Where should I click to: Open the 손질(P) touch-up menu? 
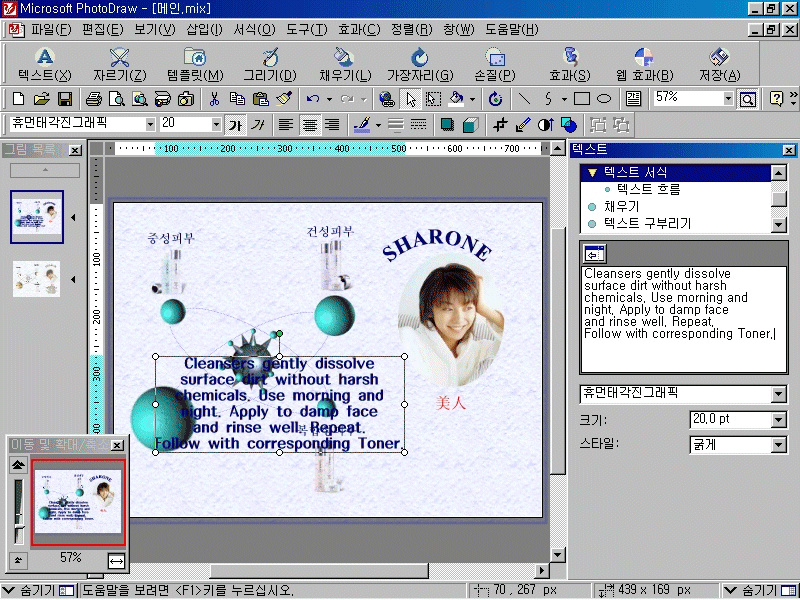pos(494,64)
